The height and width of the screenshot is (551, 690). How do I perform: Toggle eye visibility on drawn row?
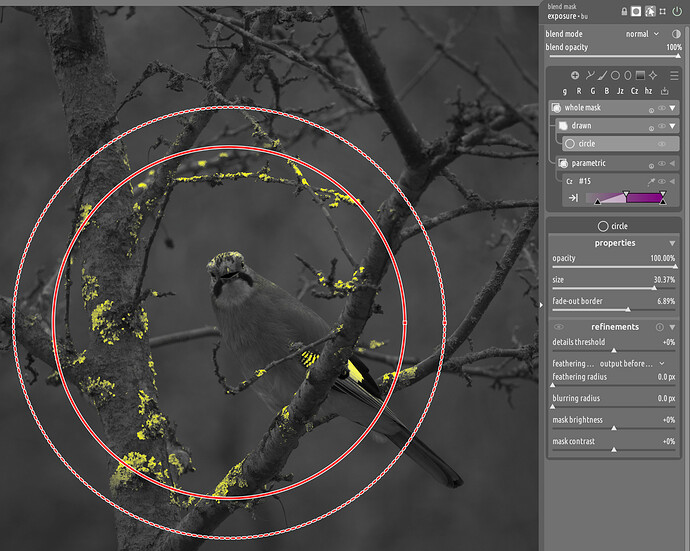click(661, 126)
